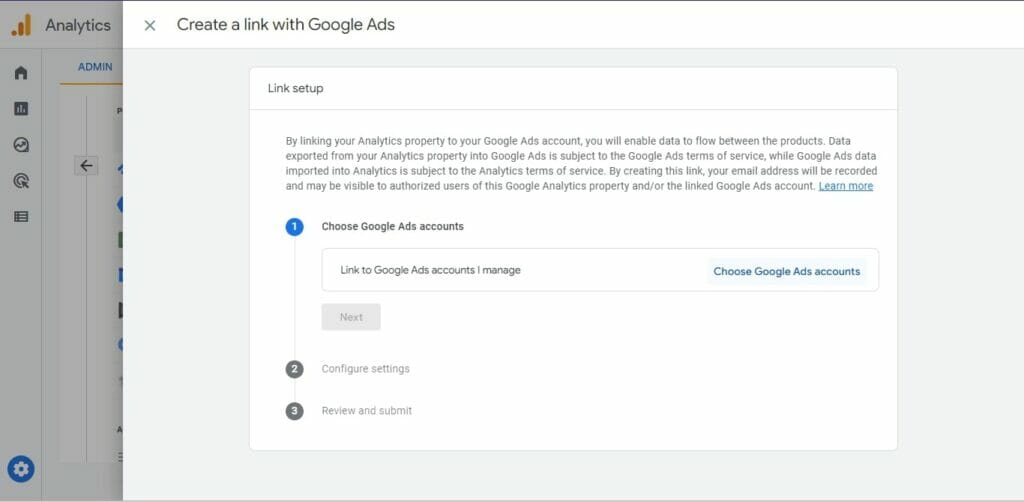
Task: Click 'Link to Google Ads accounts I manage' text
Action: [x=430, y=270]
